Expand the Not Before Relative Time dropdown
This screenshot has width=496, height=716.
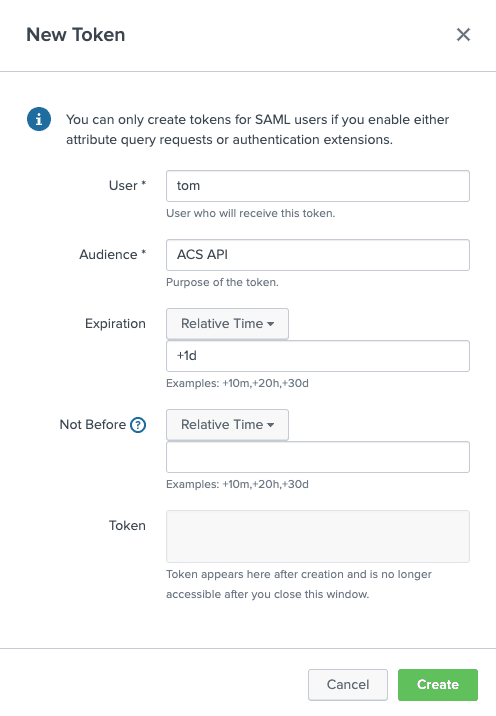(227, 425)
